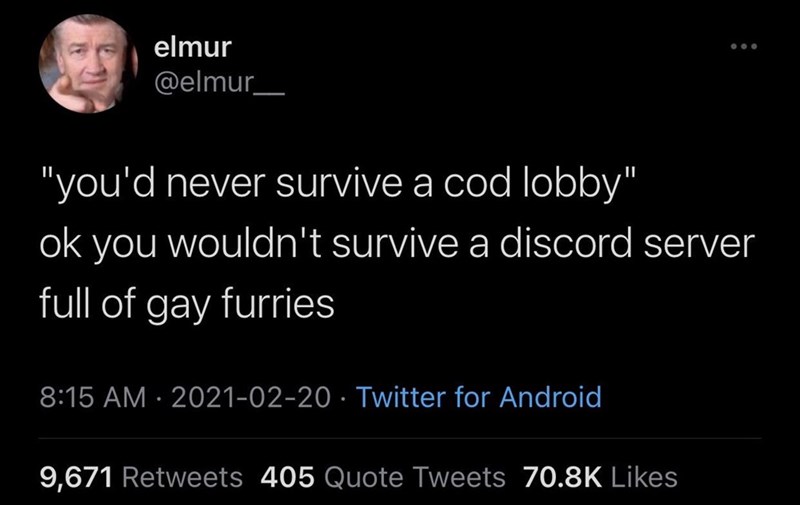
Task: Click the divider line above the stats
Action: click(400, 438)
